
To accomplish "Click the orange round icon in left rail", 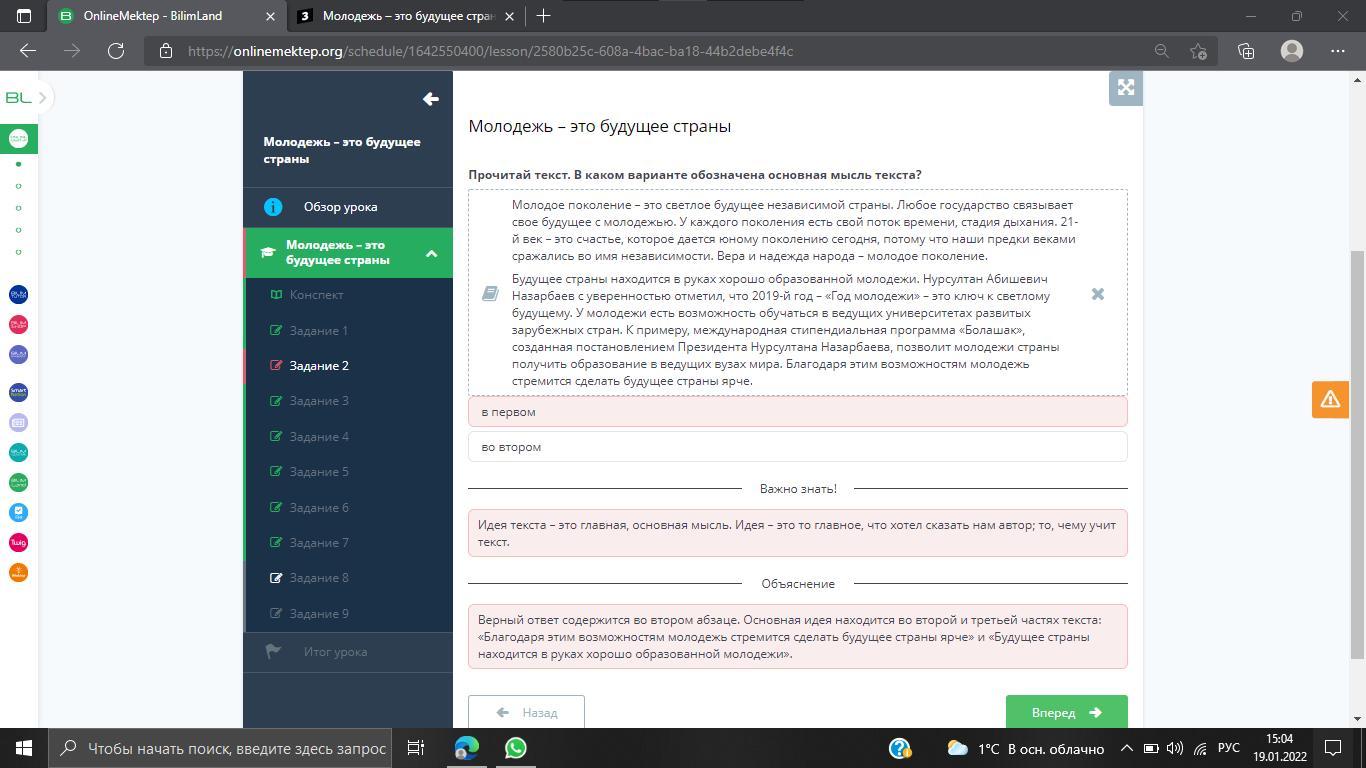I will [x=18, y=572].
